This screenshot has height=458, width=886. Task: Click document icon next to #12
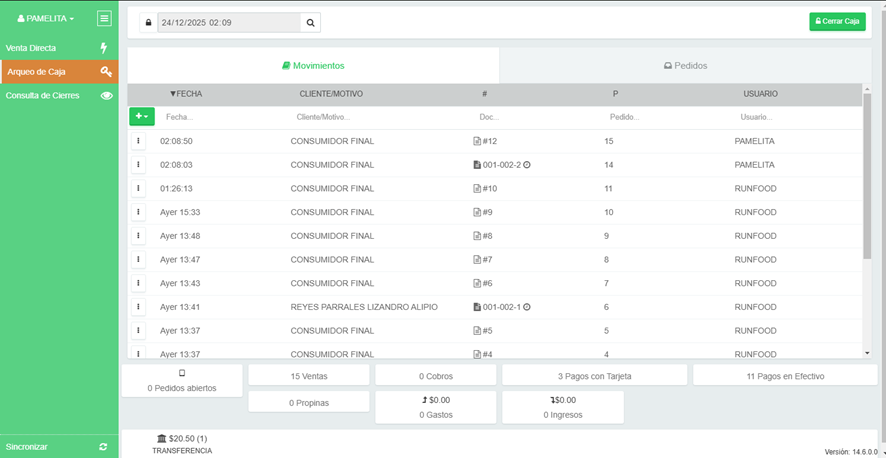click(x=477, y=141)
